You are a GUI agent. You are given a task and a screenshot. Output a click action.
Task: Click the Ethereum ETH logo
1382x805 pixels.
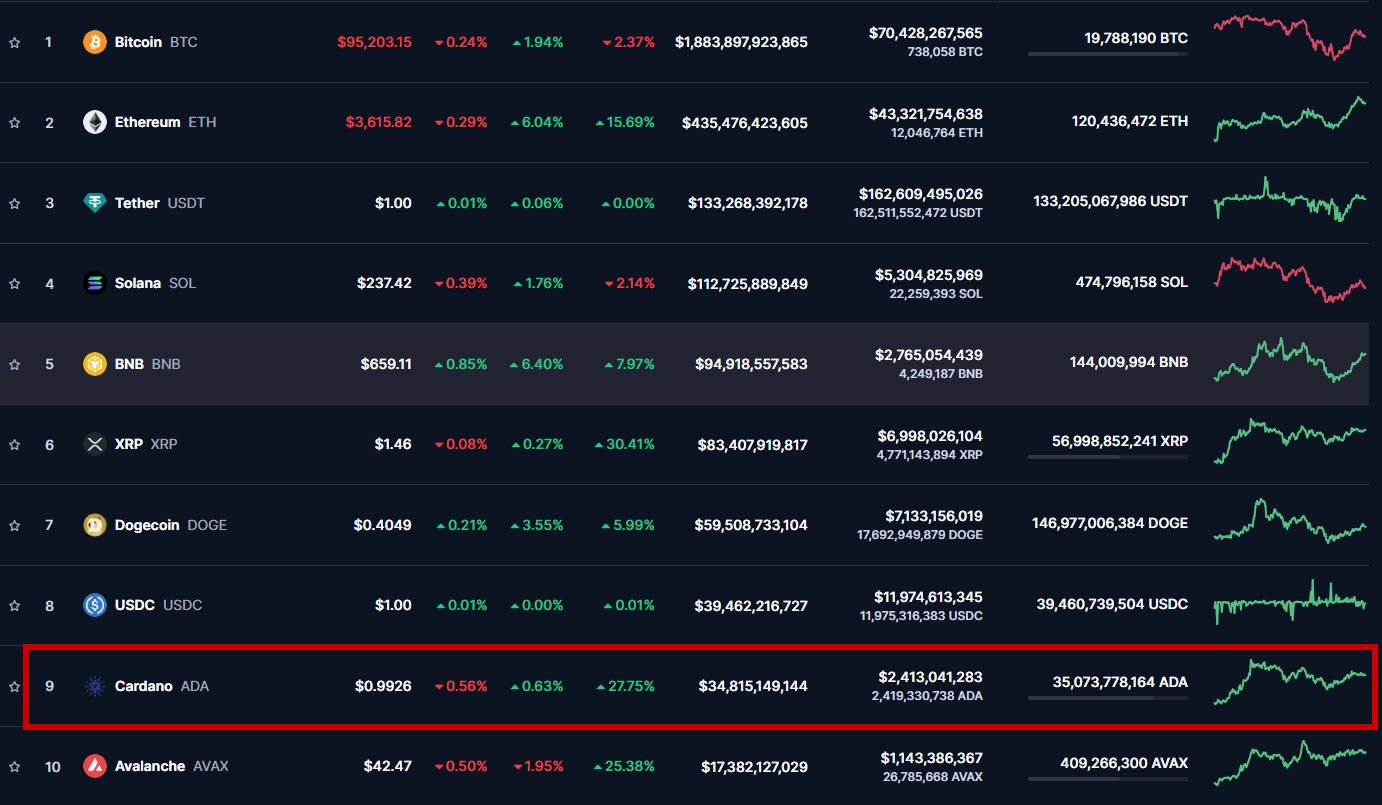click(x=95, y=122)
